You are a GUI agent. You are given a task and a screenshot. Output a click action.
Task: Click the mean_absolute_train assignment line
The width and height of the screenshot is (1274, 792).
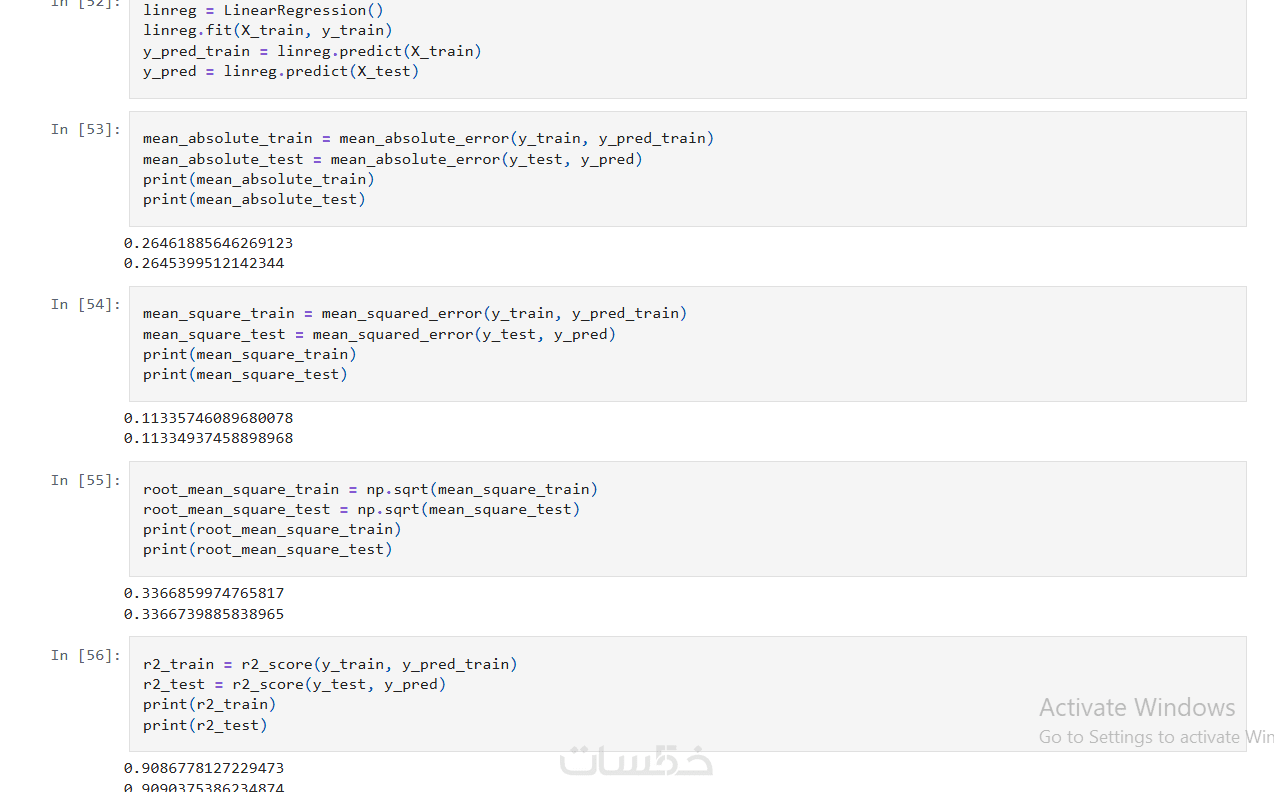428,138
